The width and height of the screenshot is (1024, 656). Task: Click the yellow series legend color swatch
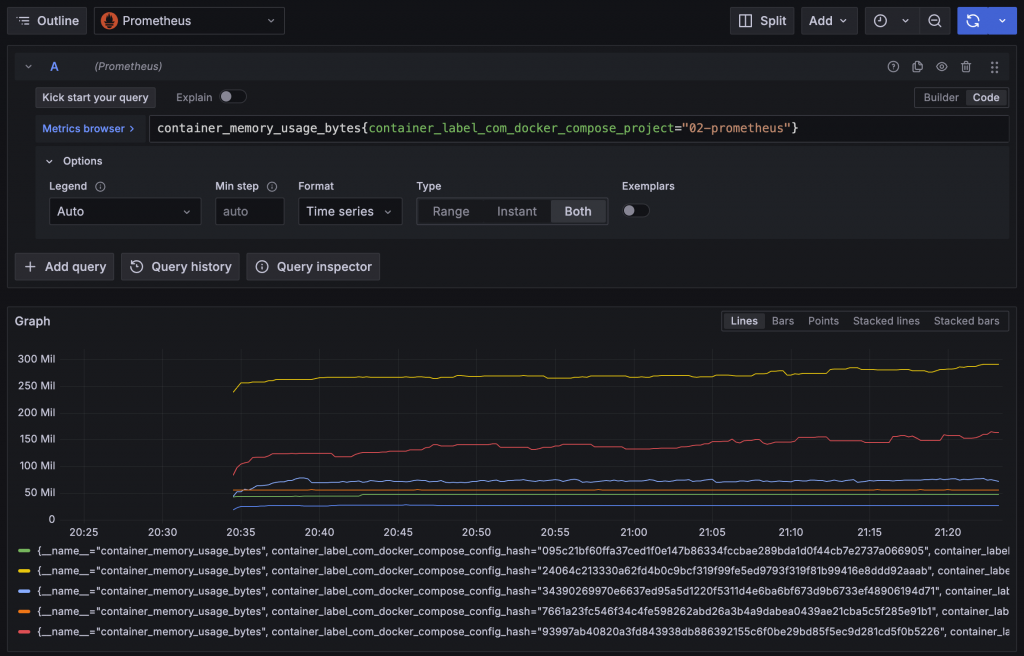(x=24, y=571)
